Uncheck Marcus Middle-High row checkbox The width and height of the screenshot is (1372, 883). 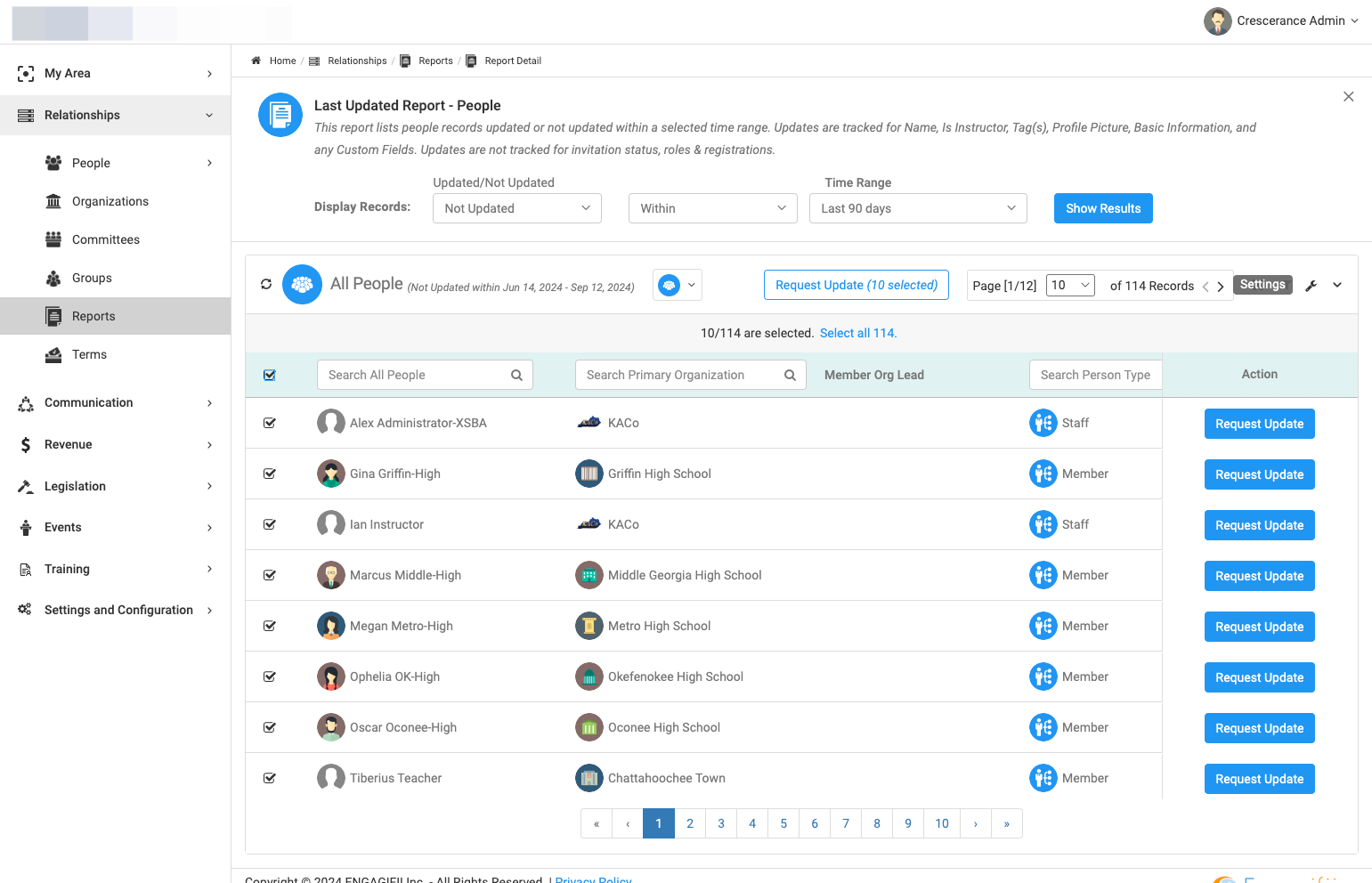pyautogui.click(x=270, y=575)
